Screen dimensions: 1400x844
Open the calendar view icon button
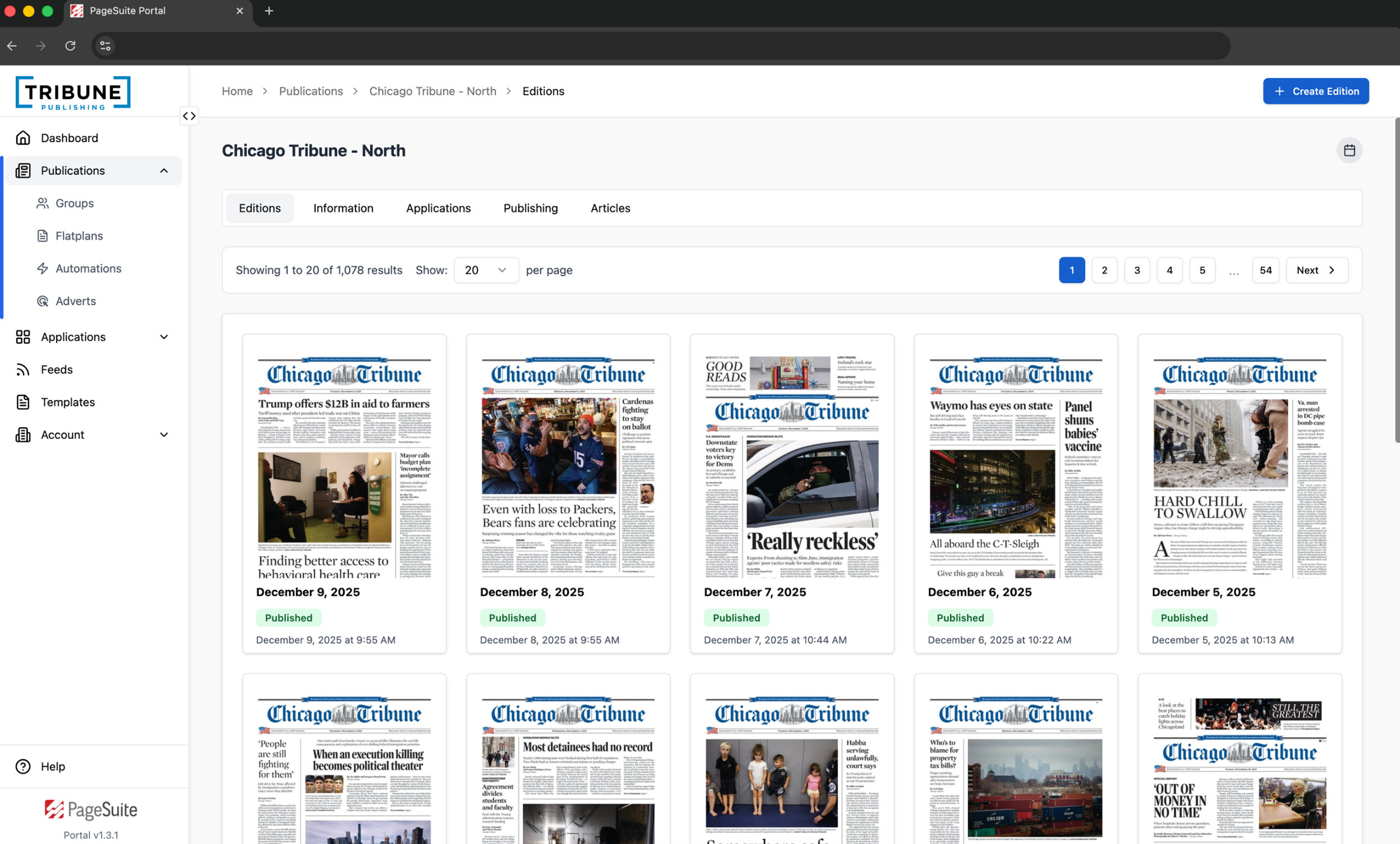point(1350,150)
